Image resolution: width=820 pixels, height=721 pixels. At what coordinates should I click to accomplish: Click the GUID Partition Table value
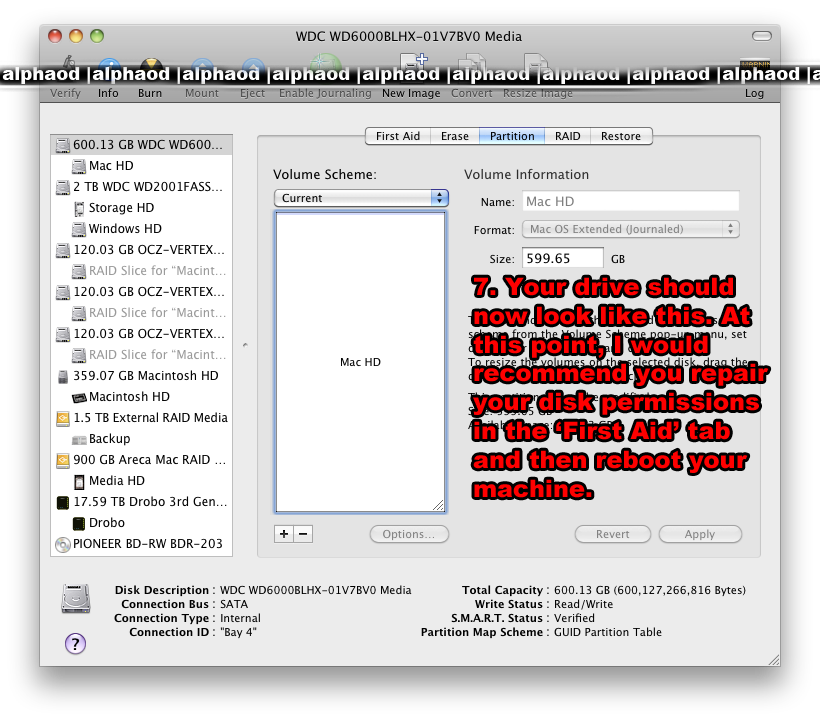click(x=608, y=632)
